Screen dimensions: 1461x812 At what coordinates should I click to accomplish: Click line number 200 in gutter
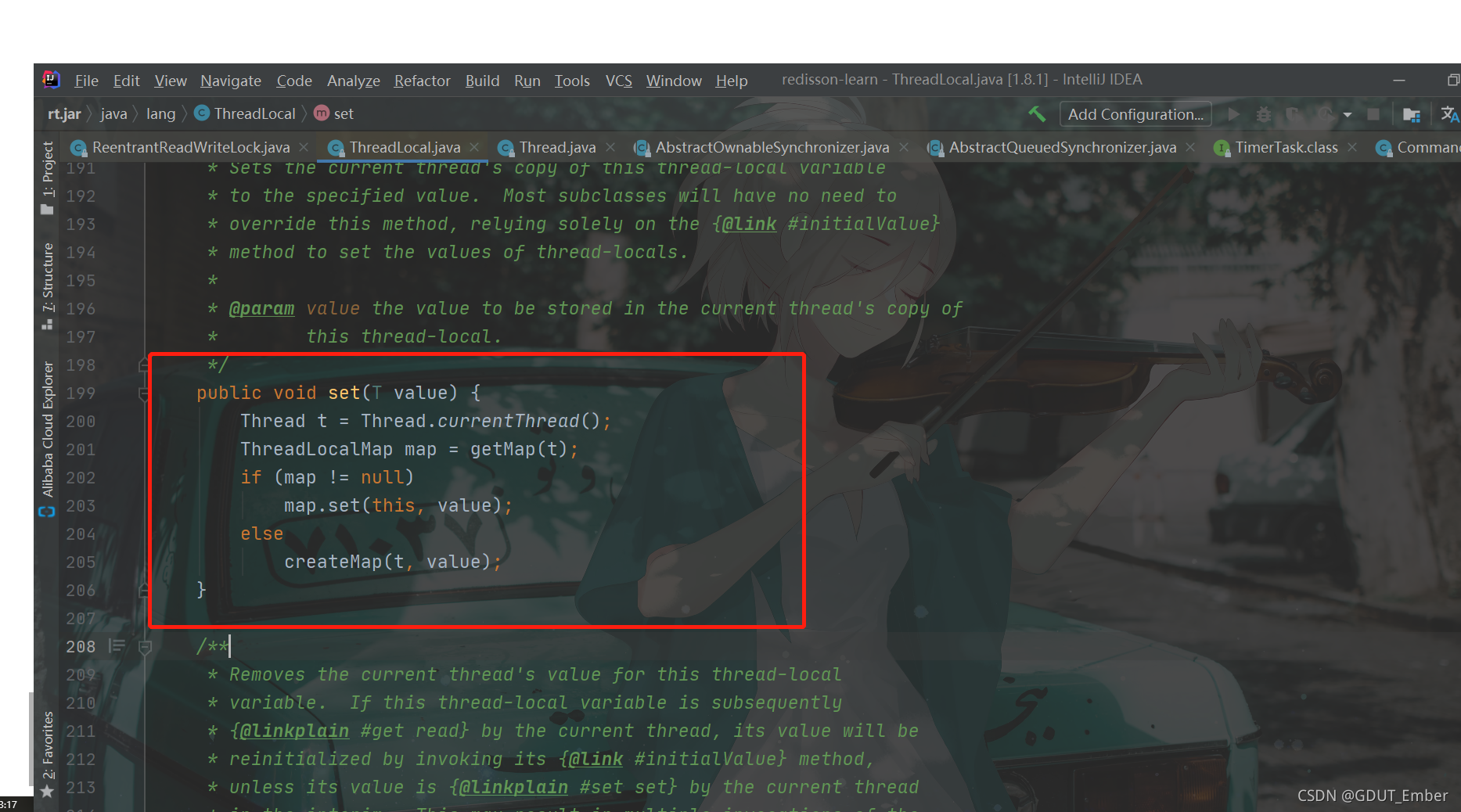point(81,422)
